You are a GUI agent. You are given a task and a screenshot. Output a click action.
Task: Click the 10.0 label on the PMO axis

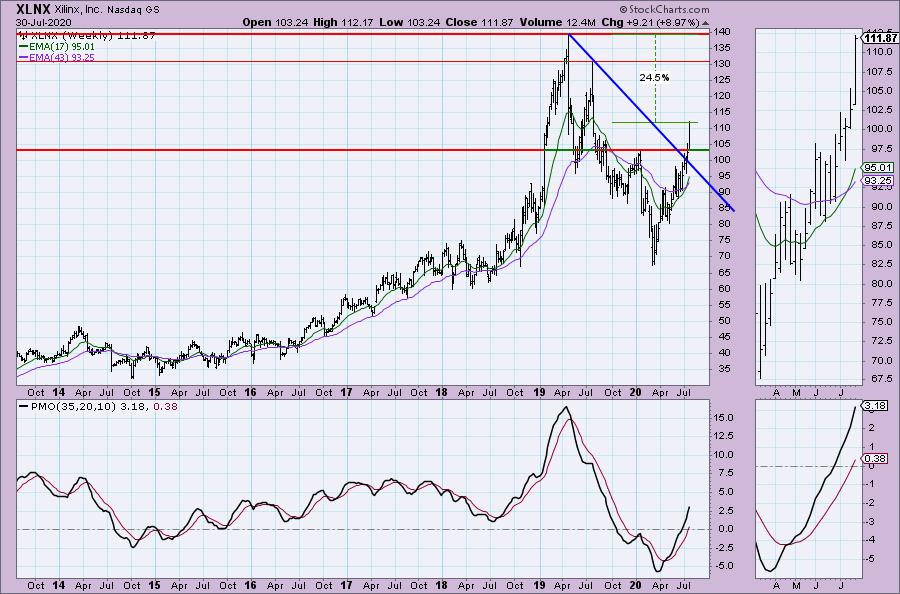coord(724,455)
